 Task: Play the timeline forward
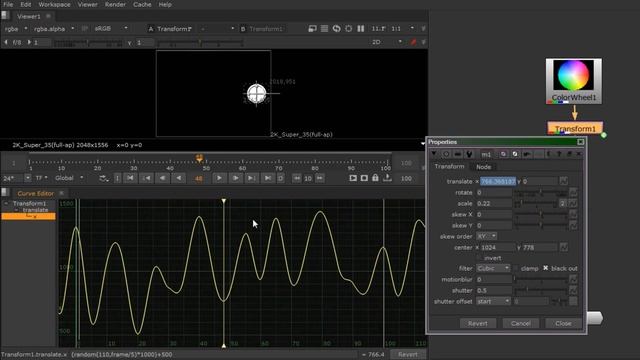[219, 178]
